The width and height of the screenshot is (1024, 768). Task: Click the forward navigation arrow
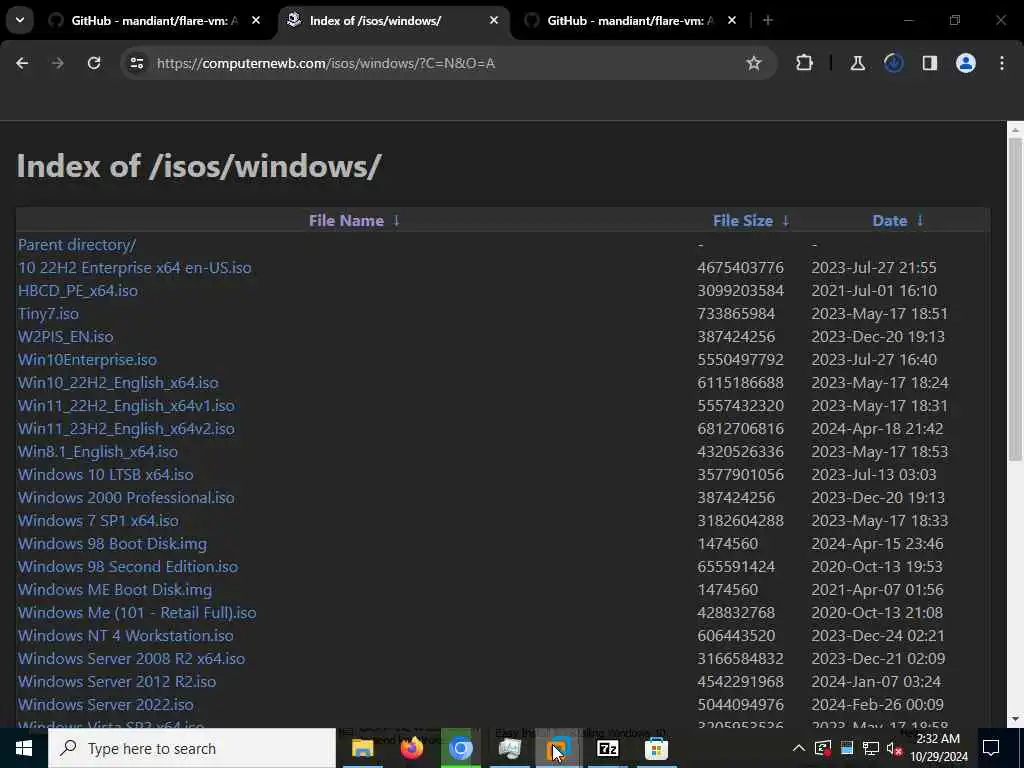click(57, 63)
